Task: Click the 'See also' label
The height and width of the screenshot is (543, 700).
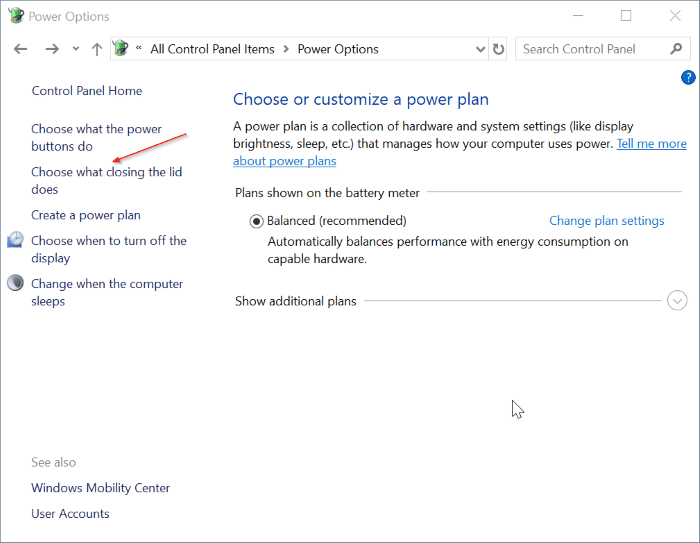Action: click(x=54, y=462)
